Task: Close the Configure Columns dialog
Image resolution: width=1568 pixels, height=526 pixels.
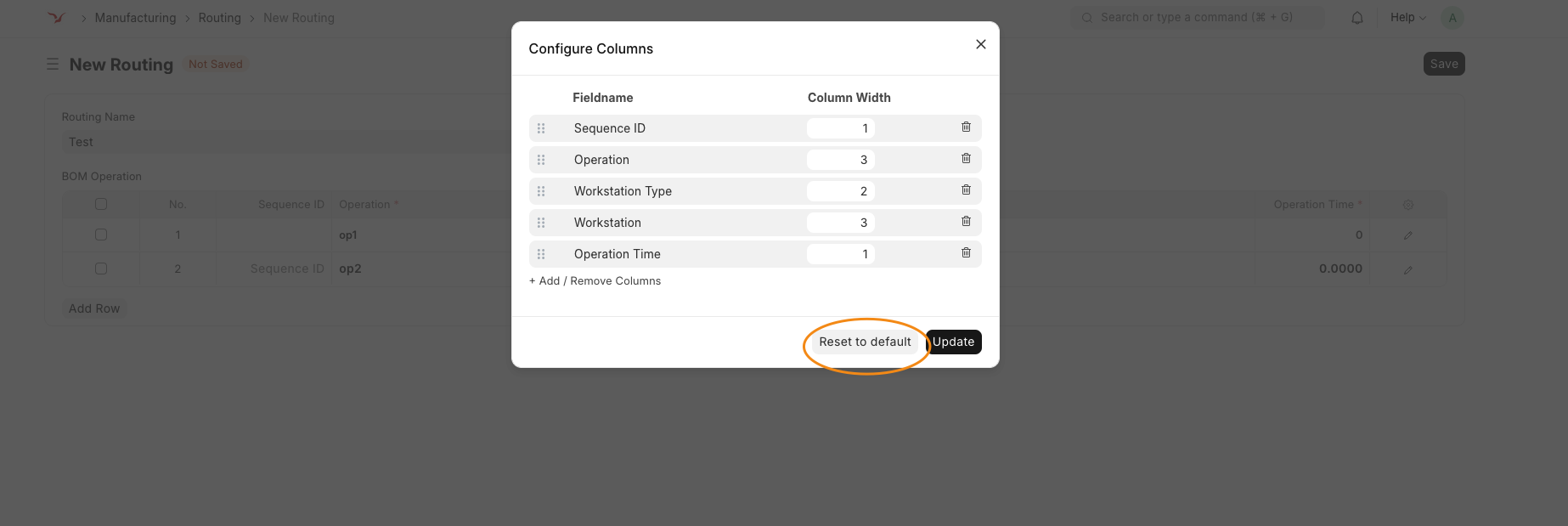Action: tap(981, 44)
